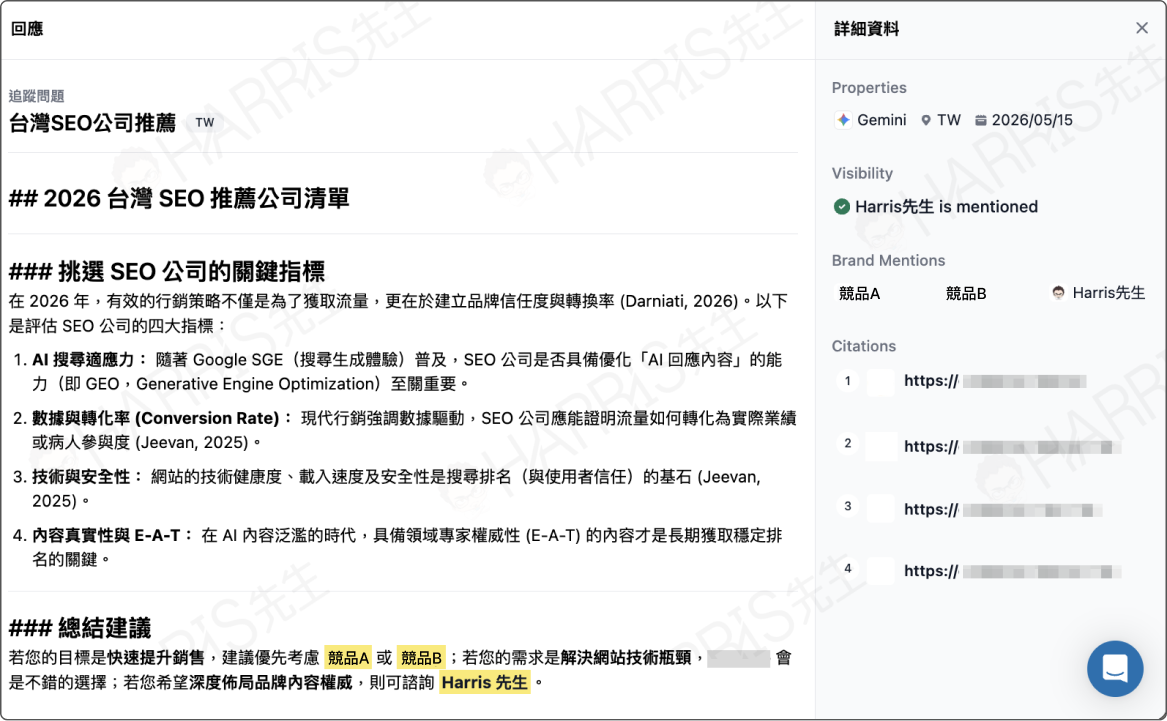Viewport: 1167px width, 721px height.
Task: Click the 詳細資料 panel title
Action: 866,29
